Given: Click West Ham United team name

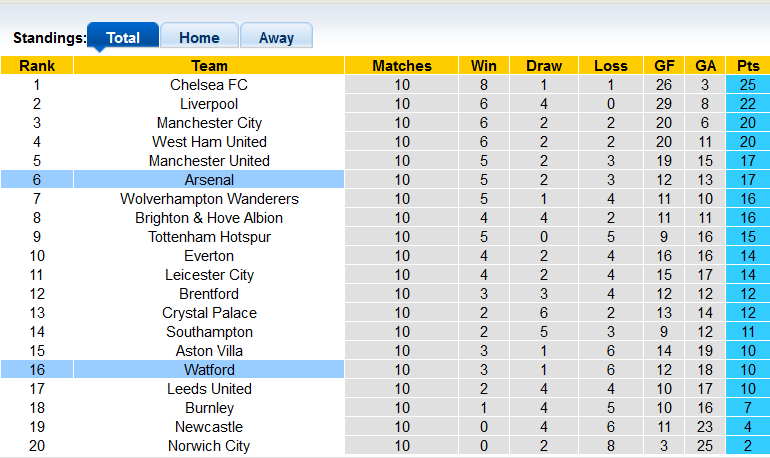Looking at the screenshot, I should [209, 142].
